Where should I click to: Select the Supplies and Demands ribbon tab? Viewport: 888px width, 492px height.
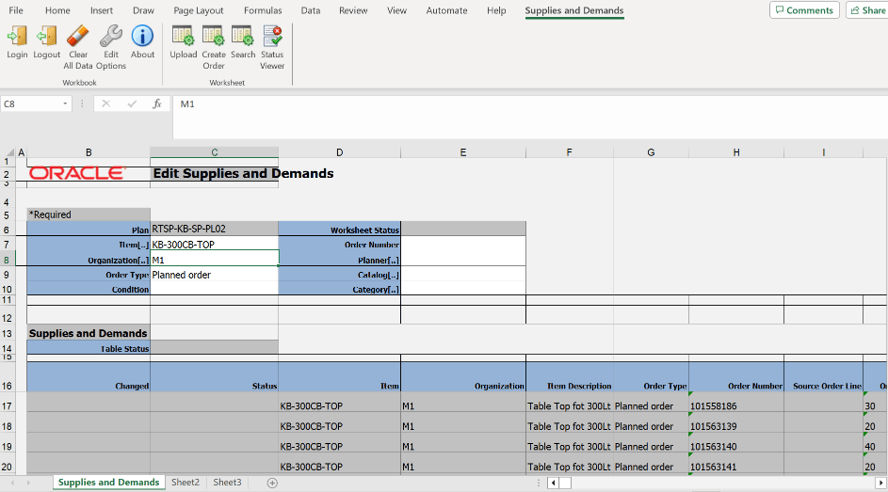pos(574,10)
